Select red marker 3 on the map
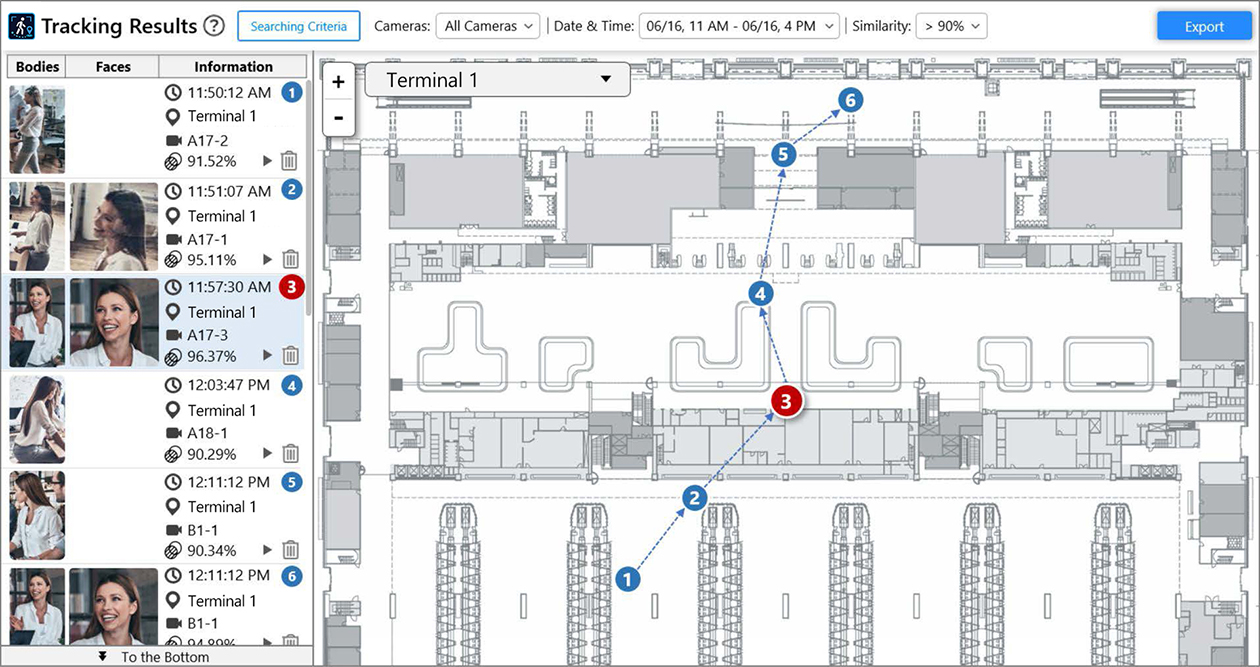Viewport: 1260px width, 667px height. (x=785, y=400)
